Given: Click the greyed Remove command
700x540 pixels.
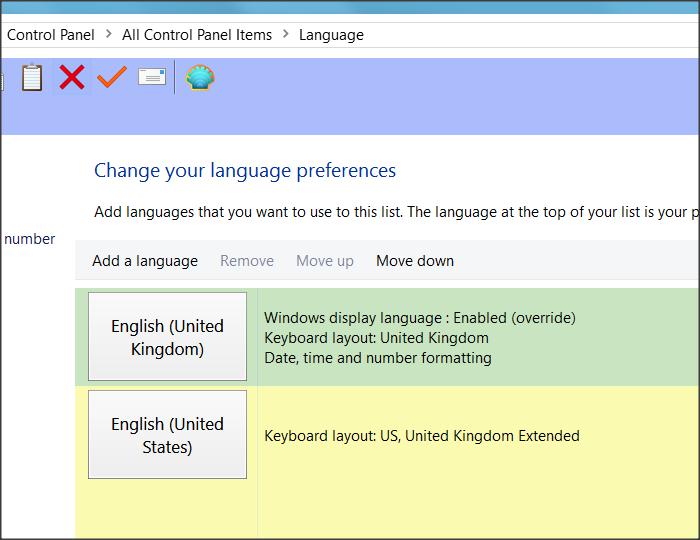Looking at the screenshot, I should pos(247,261).
